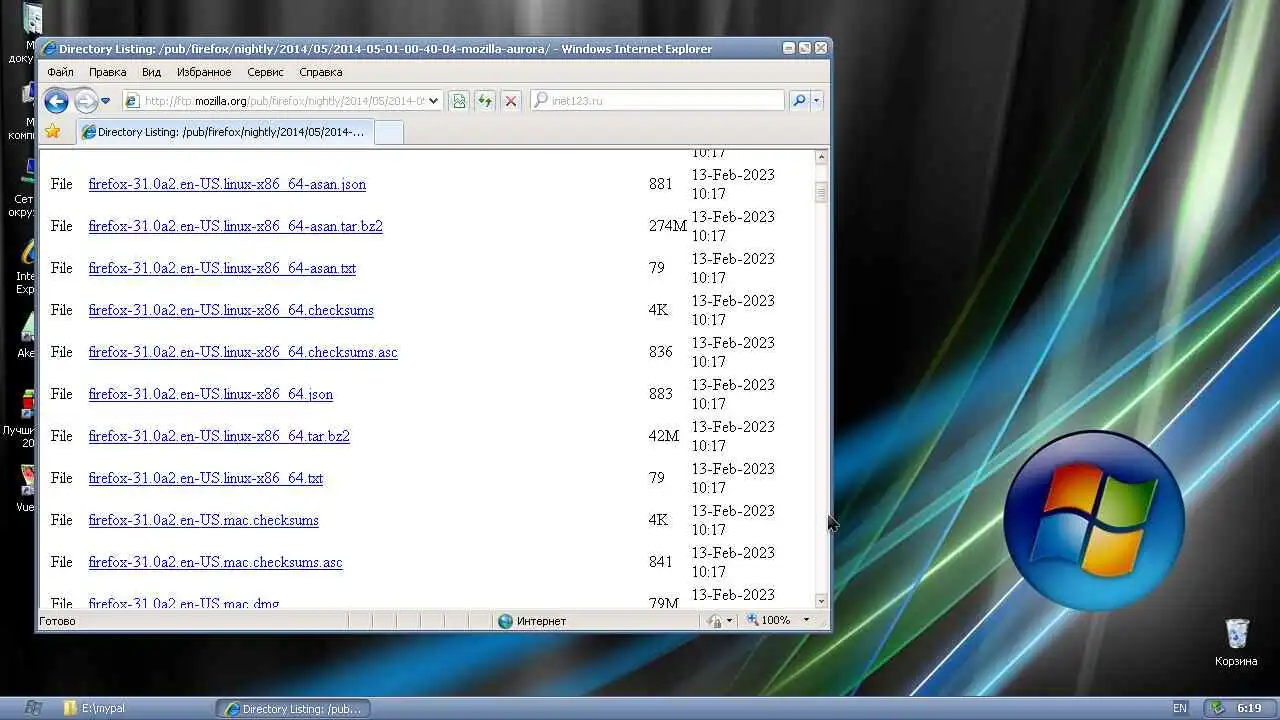Click the inet123.ru search box
Image resolution: width=1280 pixels, height=720 pixels.
click(x=658, y=101)
